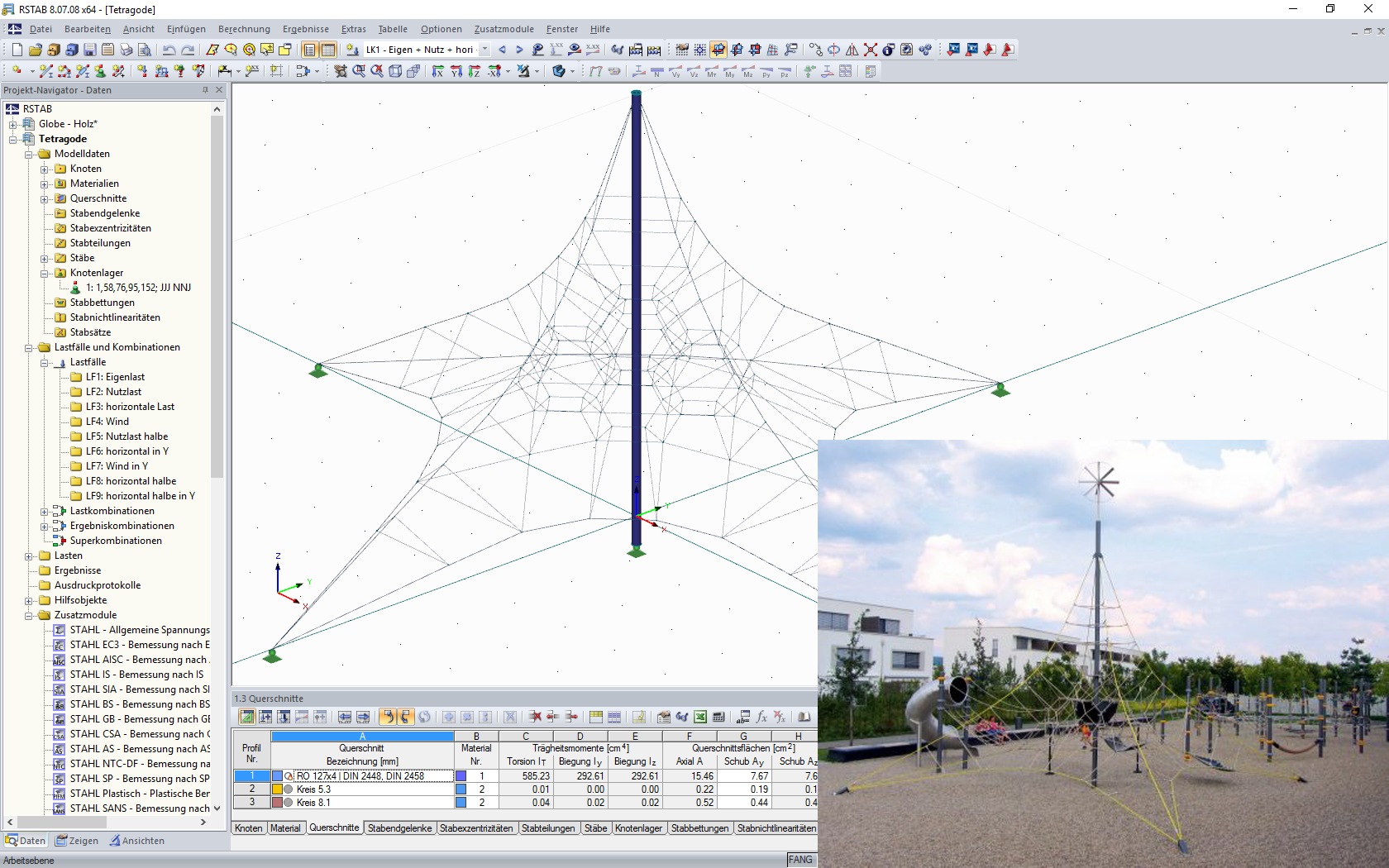The width and height of the screenshot is (1389, 868).
Task: Unpin the Projekt-Navigator panel
Action: tap(205, 90)
